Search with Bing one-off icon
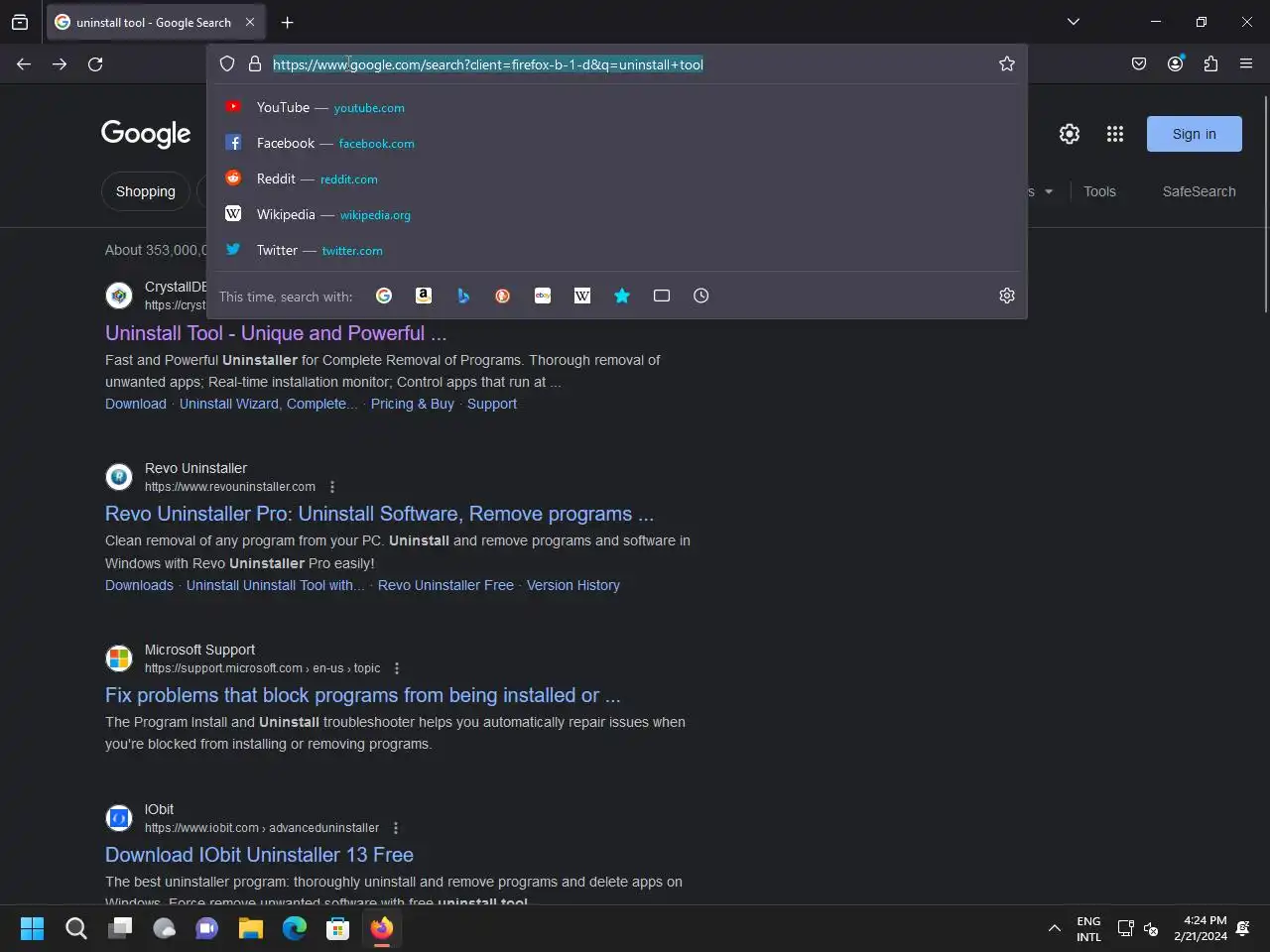 pos(463,296)
